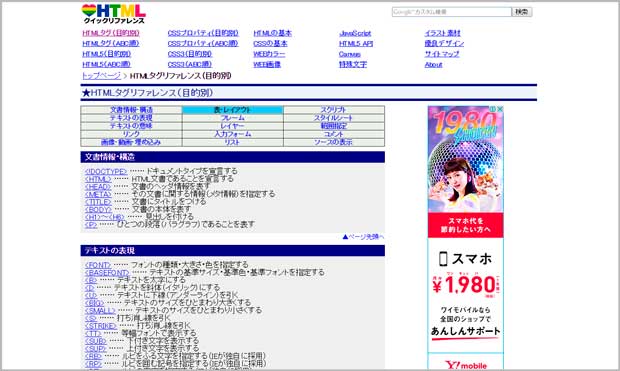The image size is (620, 371).
Task: Open the CSS3(目的別) link
Action: pyautogui.click(x=190, y=54)
